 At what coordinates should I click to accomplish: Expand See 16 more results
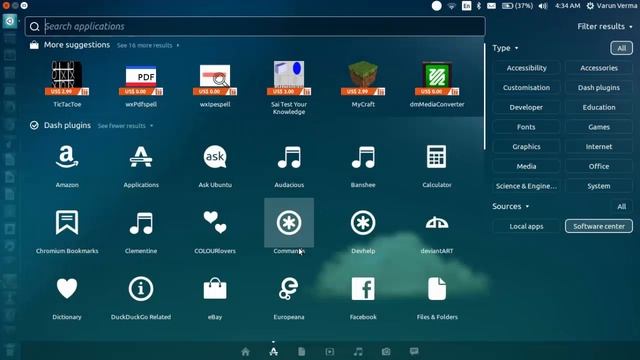click(148, 45)
